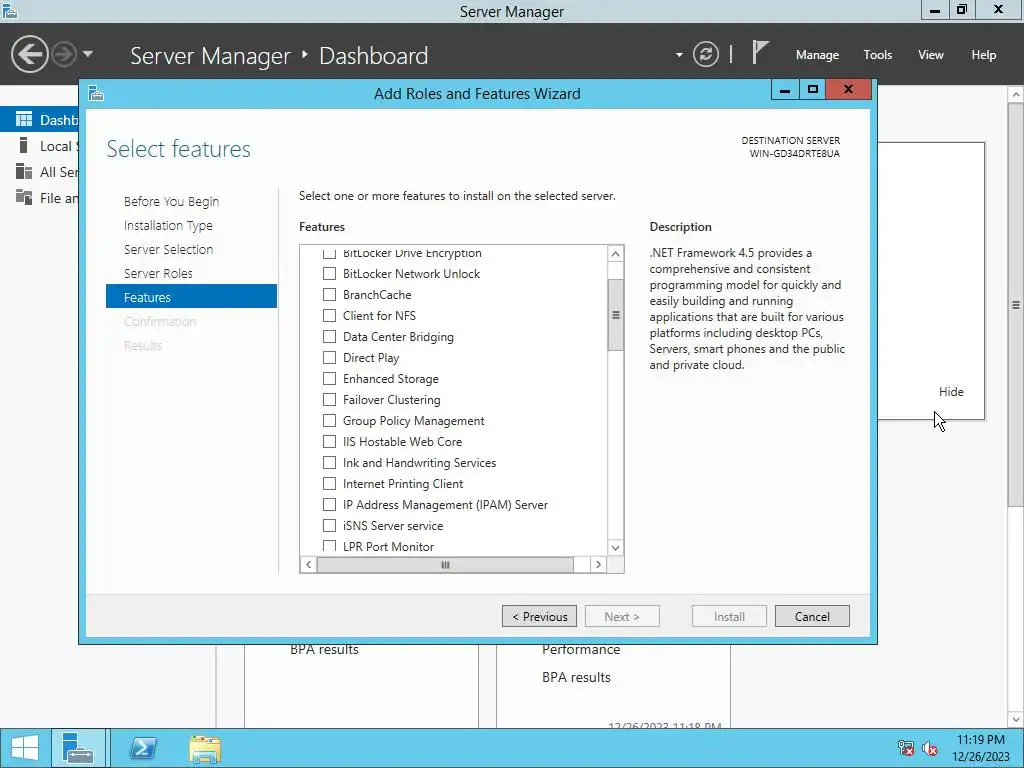Open Windows PowerShell from taskbar
1024x768 pixels.
143,748
